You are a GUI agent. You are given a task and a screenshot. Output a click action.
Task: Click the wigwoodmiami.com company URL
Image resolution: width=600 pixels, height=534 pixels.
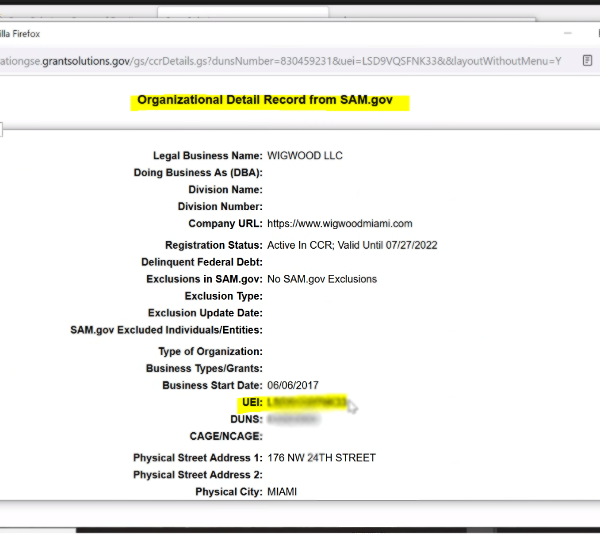[339, 223]
